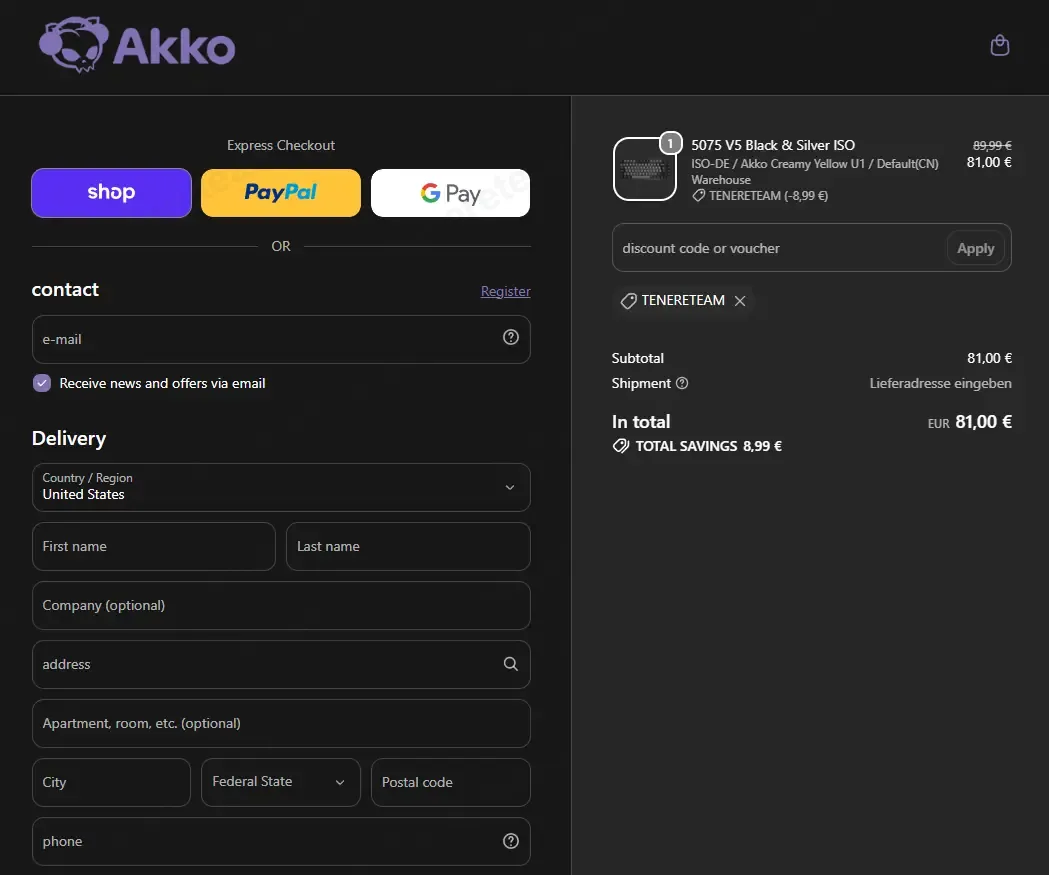The height and width of the screenshot is (875, 1049).
Task: Click the Subtotal label
Action: tap(638, 358)
